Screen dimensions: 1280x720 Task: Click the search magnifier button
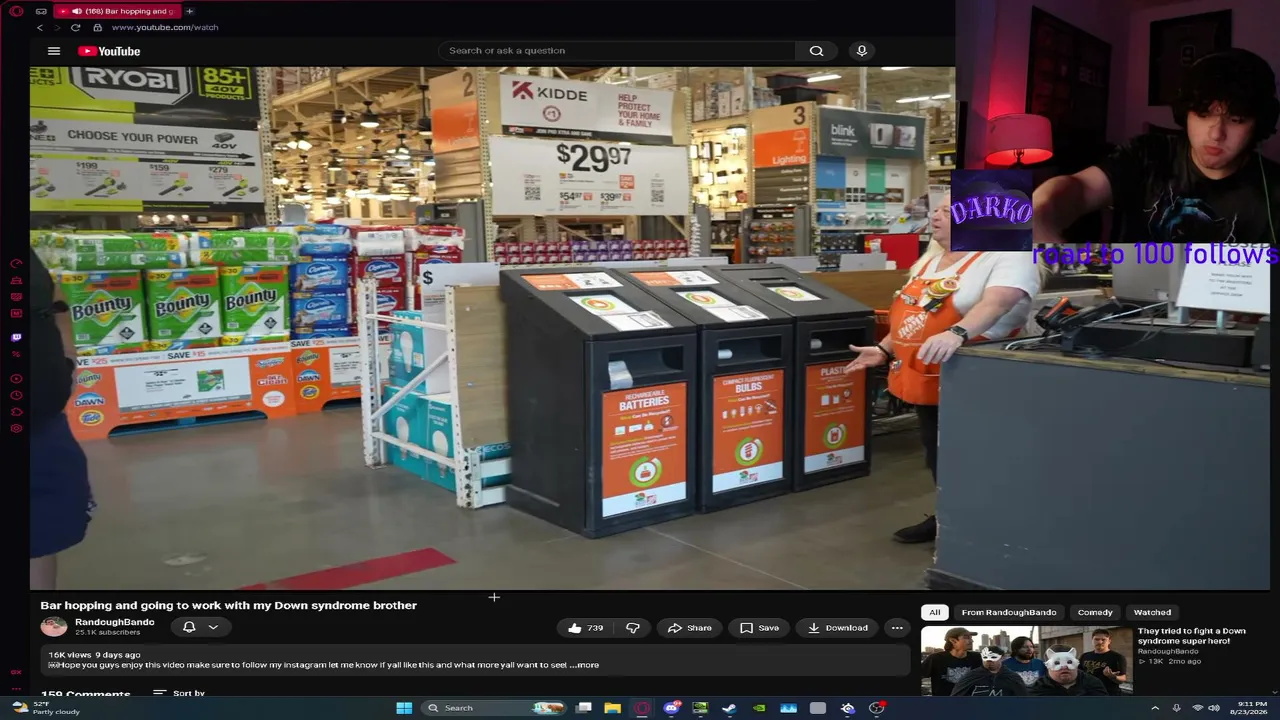pos(817,51)
